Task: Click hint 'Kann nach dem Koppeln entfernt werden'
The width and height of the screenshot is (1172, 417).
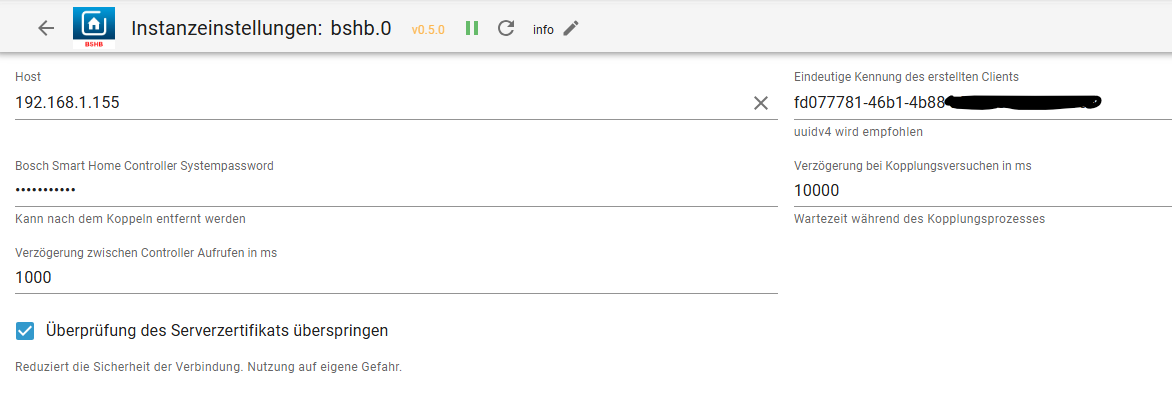Action: 130,219
